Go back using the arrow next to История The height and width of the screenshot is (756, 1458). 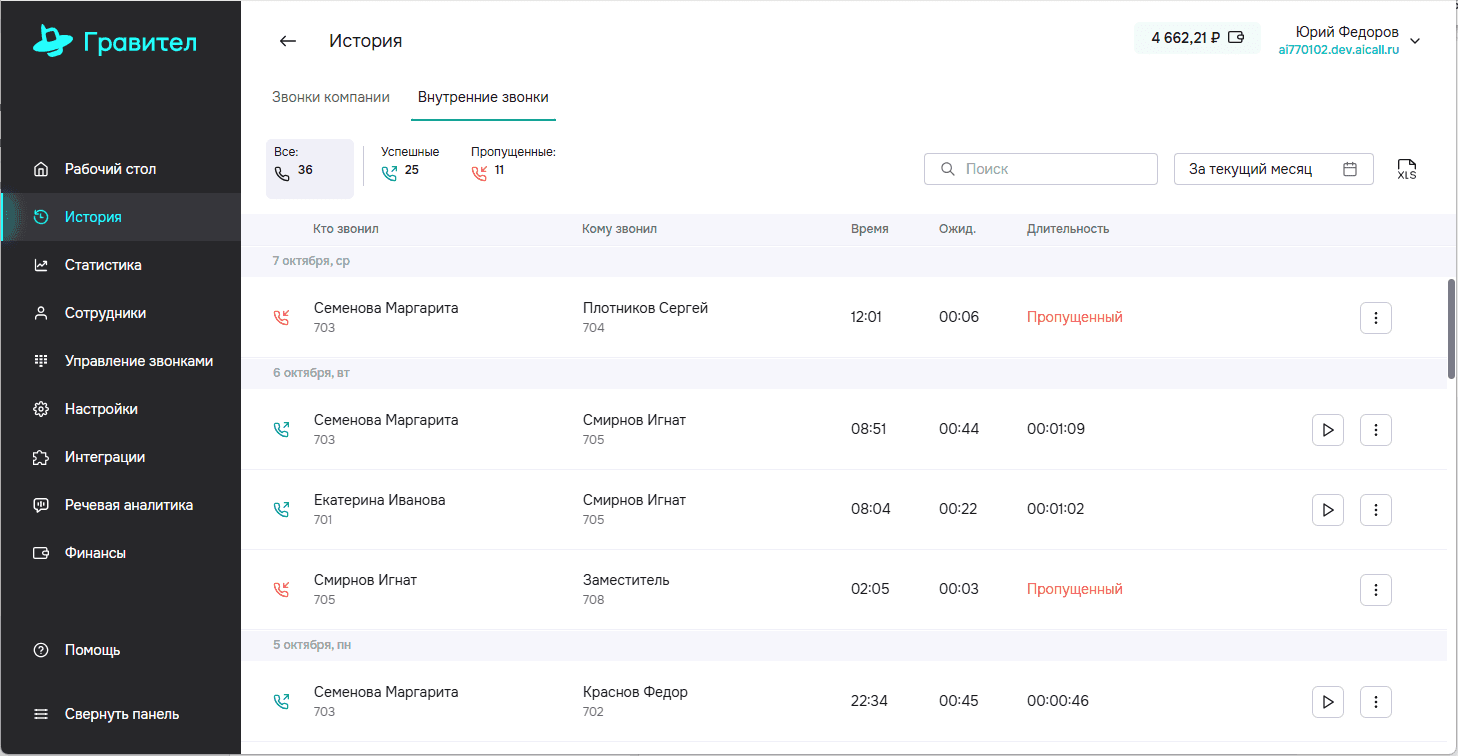click(x=288, y=41)
